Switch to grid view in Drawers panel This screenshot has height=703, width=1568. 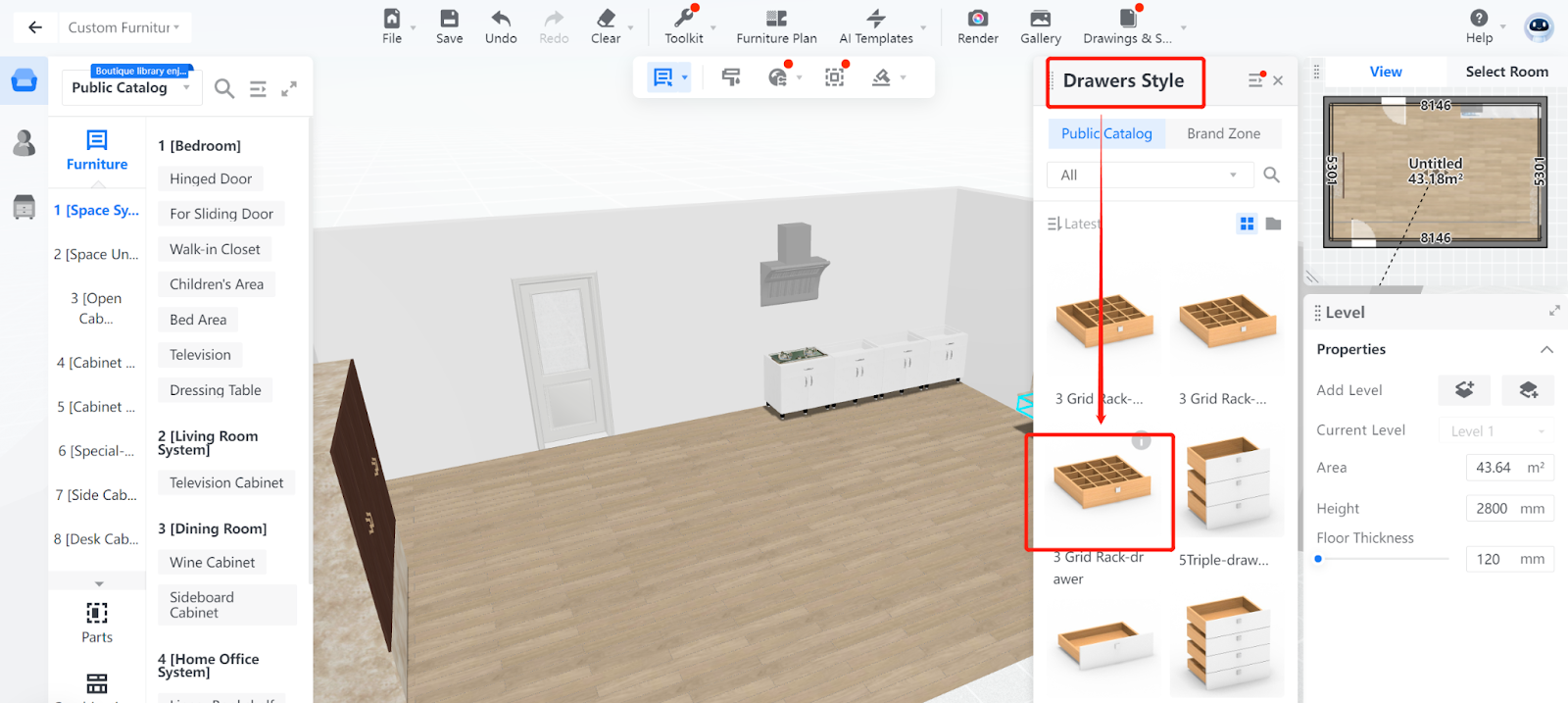click(1247, 224)
